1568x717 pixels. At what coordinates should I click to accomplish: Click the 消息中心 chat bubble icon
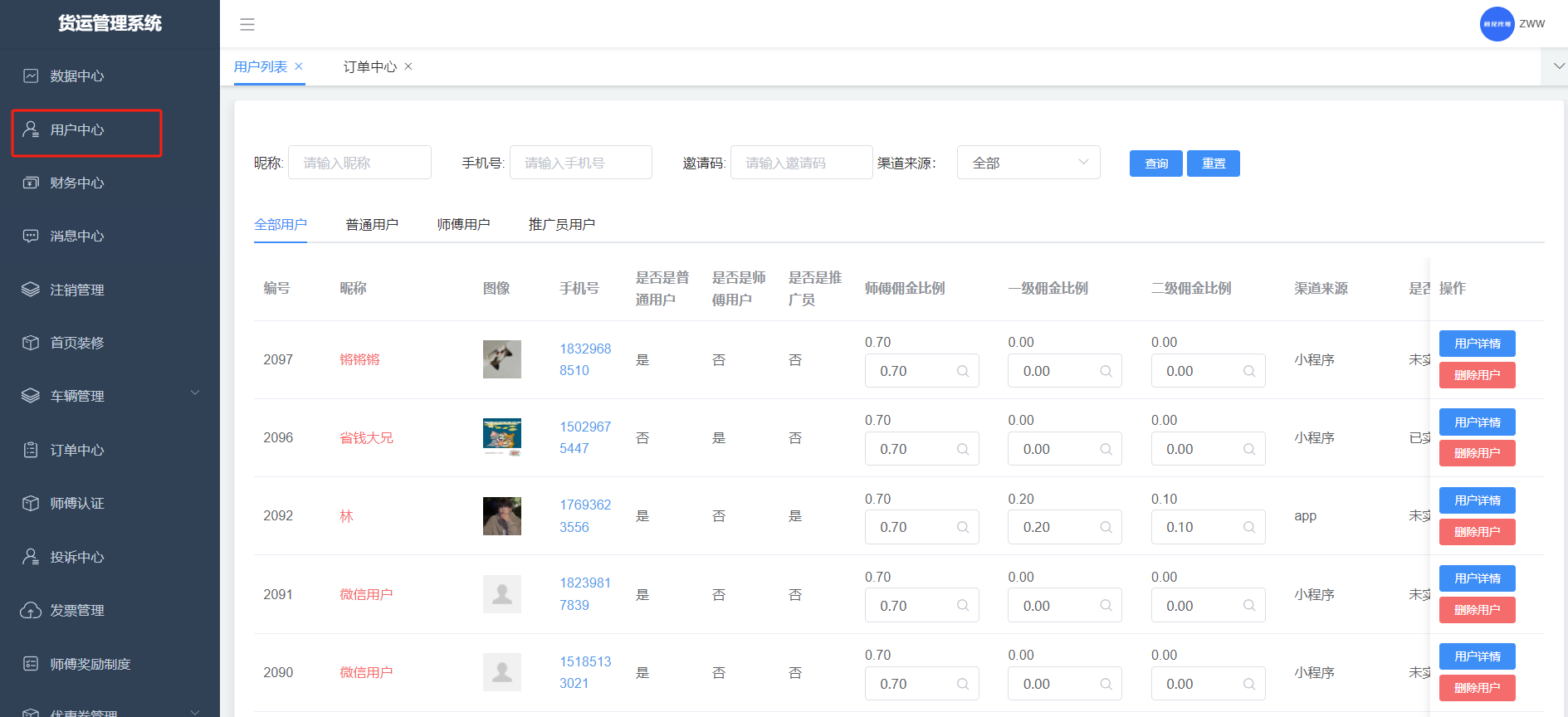click(31, 236)
